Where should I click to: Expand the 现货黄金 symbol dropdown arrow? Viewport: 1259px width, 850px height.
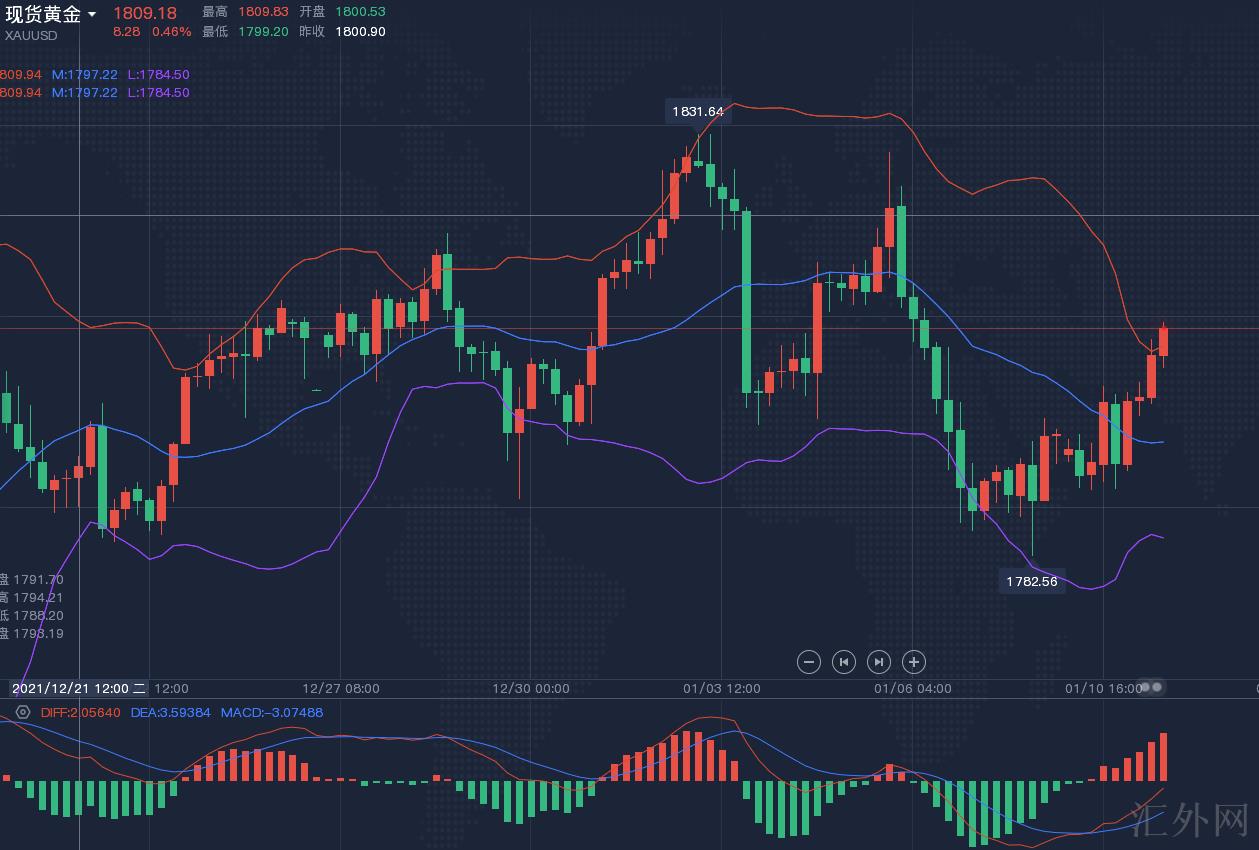(x=92, y=14)
